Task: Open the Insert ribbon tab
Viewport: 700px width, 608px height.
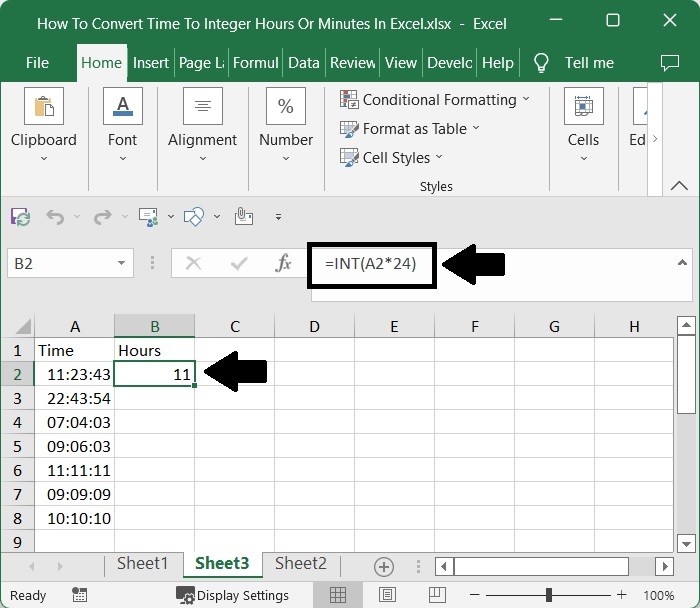Action: click(151, 62)
